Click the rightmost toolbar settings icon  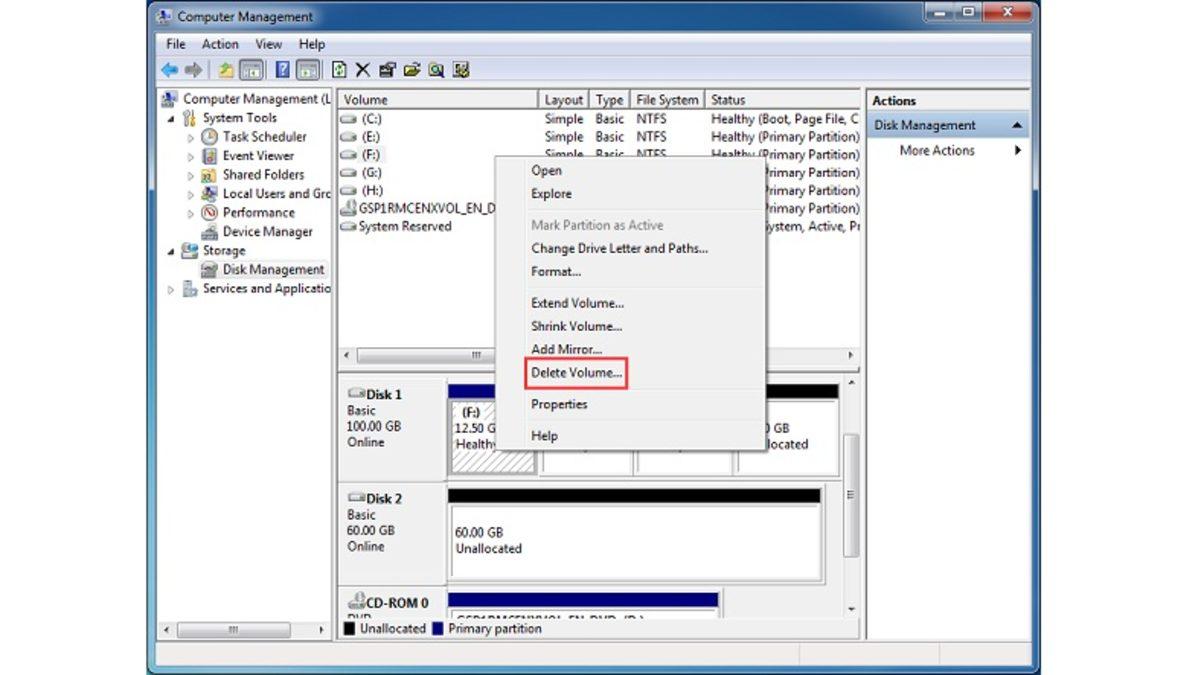coord(462,70)
